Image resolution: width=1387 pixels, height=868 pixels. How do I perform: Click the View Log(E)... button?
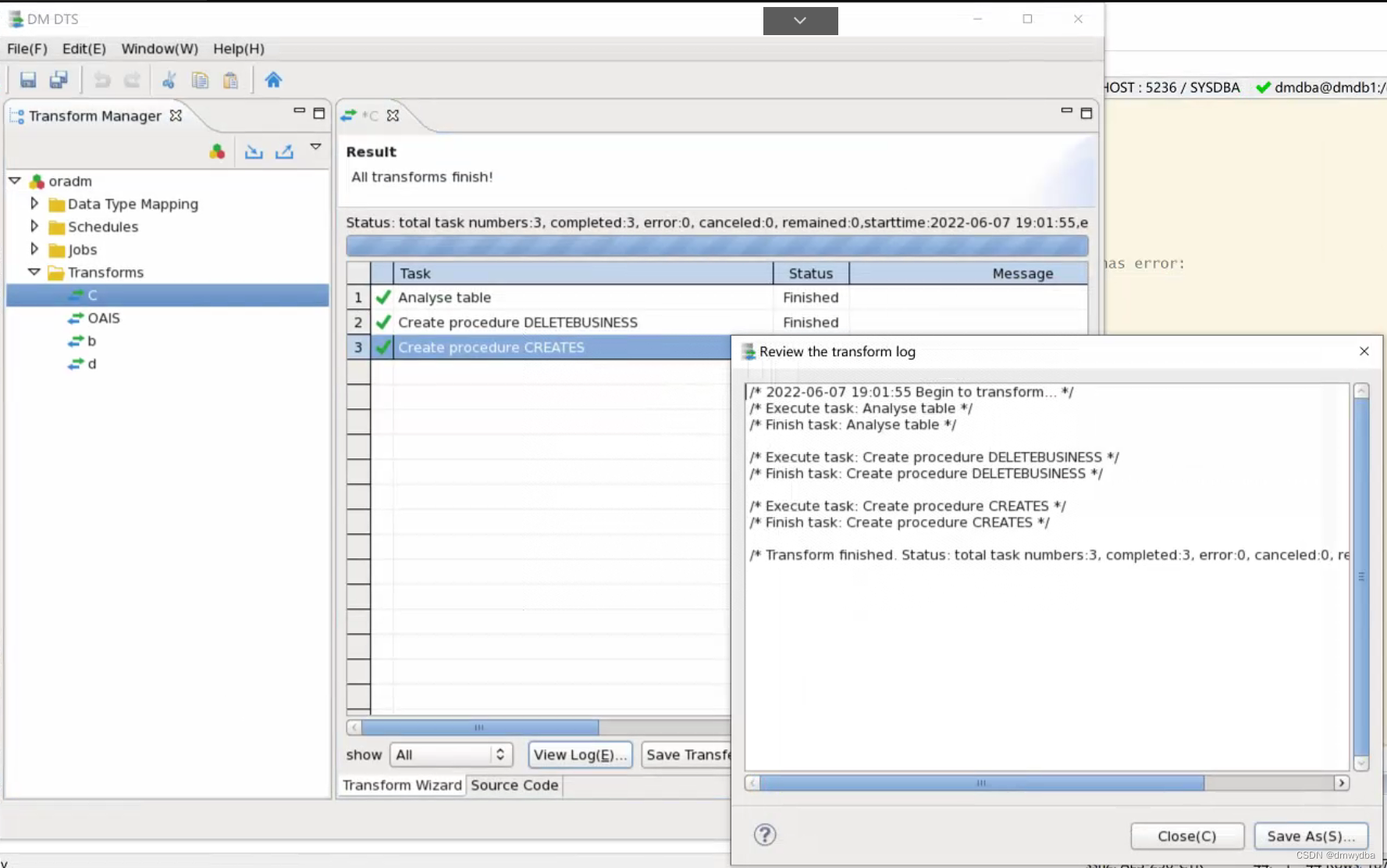point(580,755)
